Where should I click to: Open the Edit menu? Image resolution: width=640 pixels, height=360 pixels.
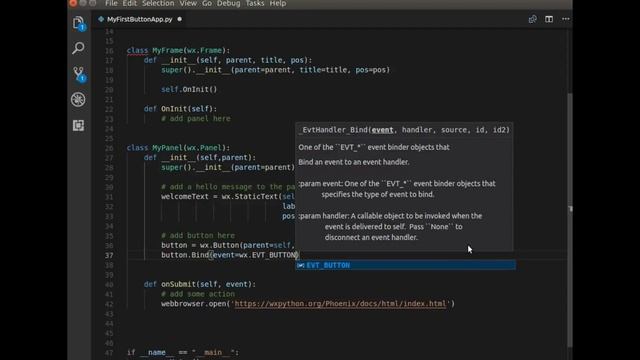129,3
